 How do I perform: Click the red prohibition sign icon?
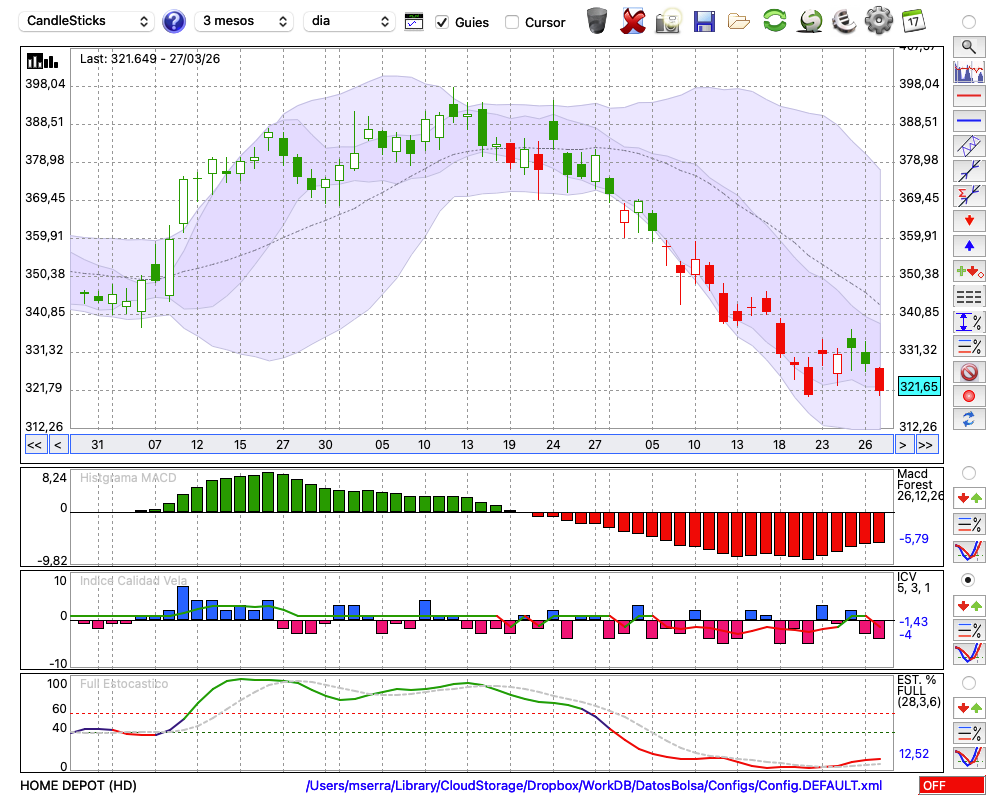point(968,371)
